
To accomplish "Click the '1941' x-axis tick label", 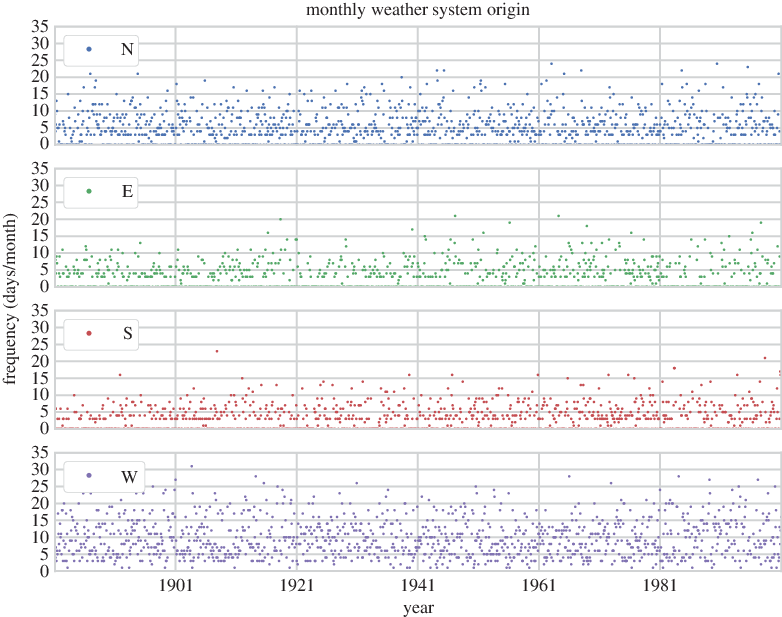I will (417, 585).
